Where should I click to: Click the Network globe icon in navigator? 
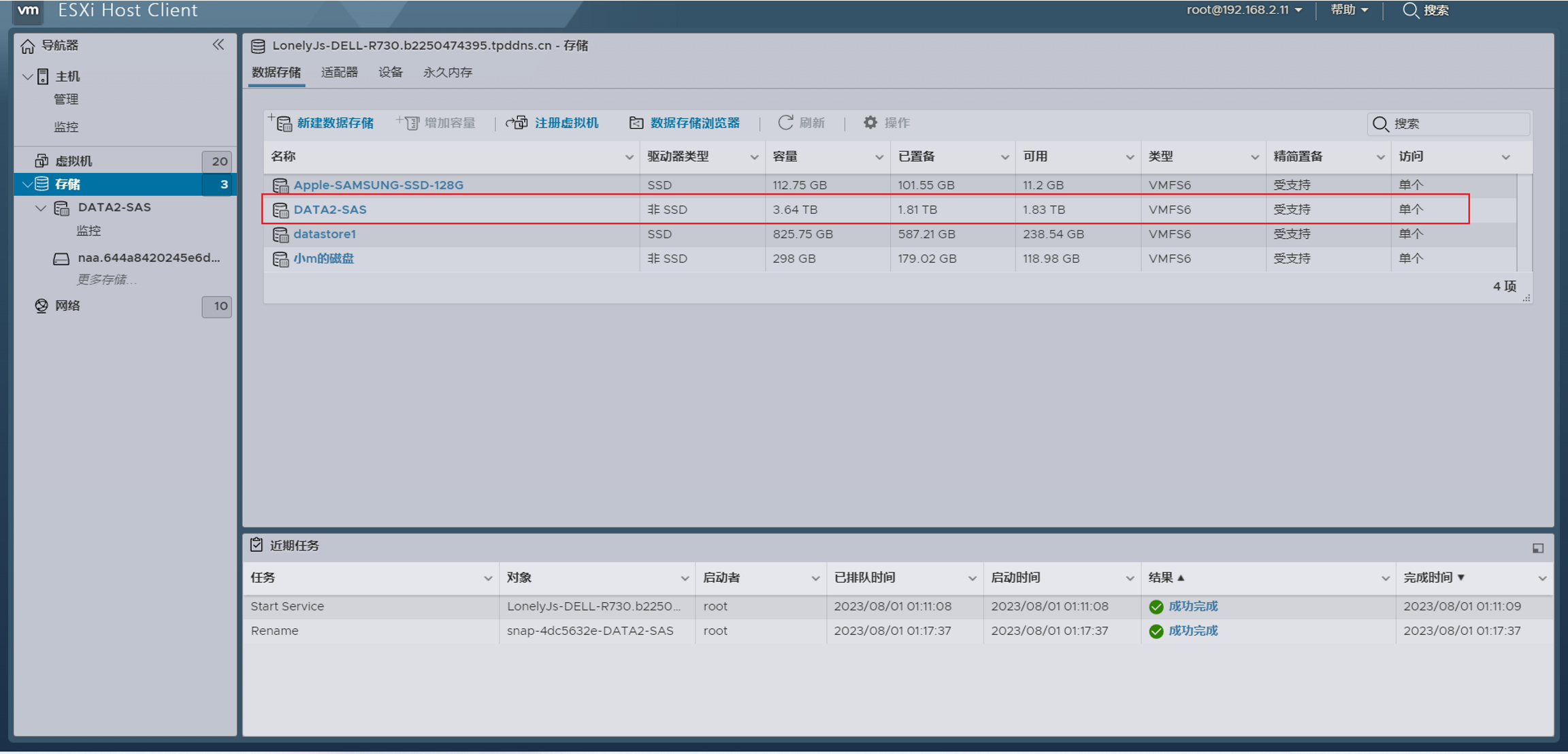pos(42,306)
